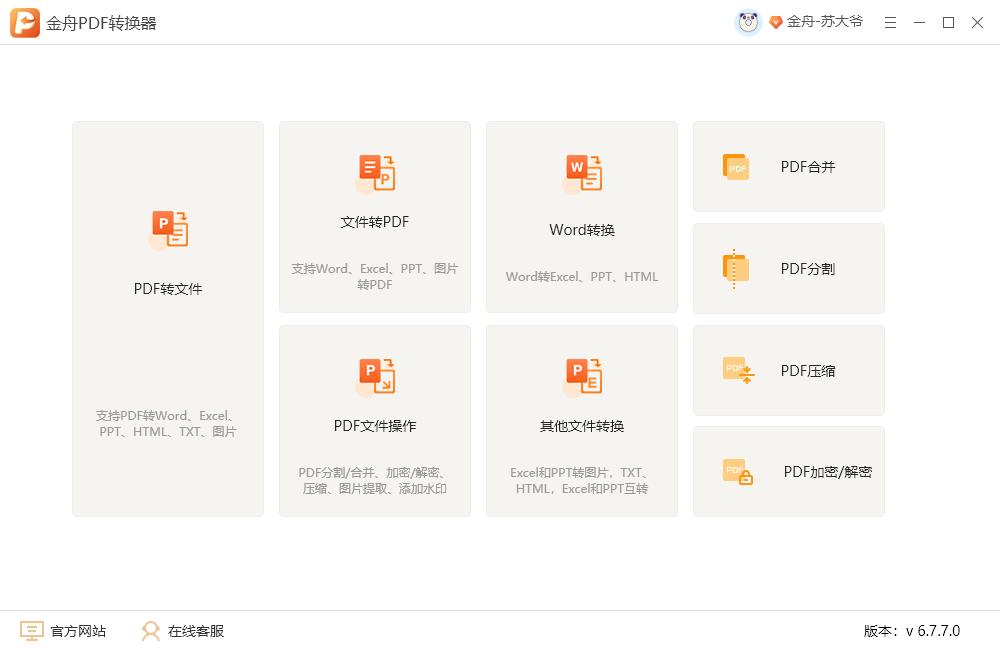Image resolution: width=1000 pixels, height=650 pixels.
Task: Click the panda user avatar
Action: pos(748,22)
